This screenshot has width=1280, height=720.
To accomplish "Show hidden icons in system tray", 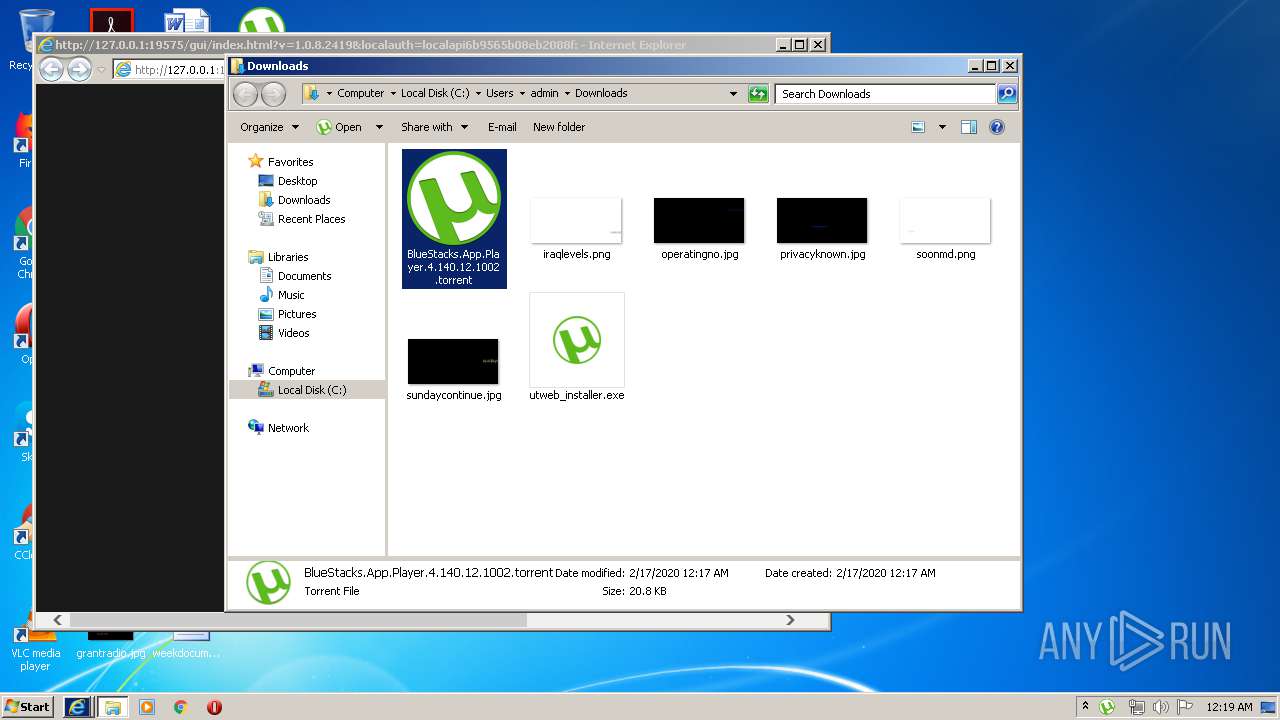I will (x=1085, y=706).
